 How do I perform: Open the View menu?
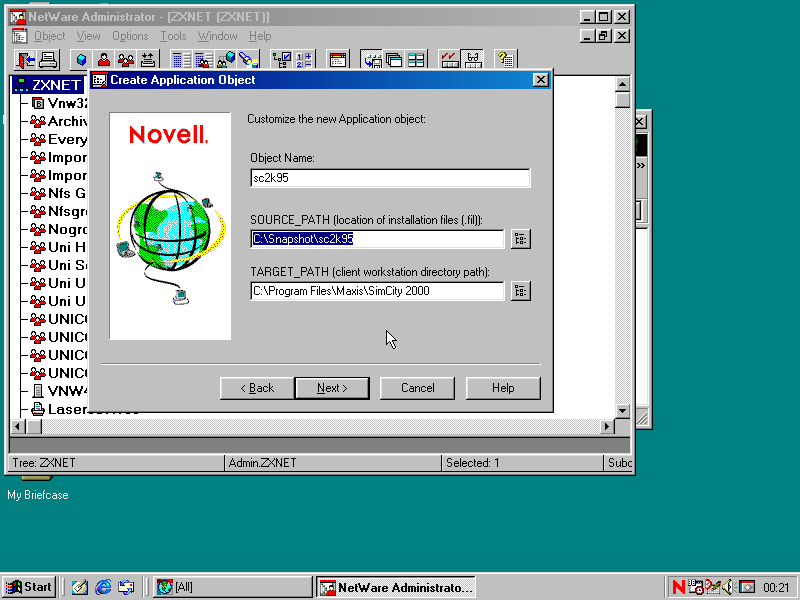click(88, 36)
